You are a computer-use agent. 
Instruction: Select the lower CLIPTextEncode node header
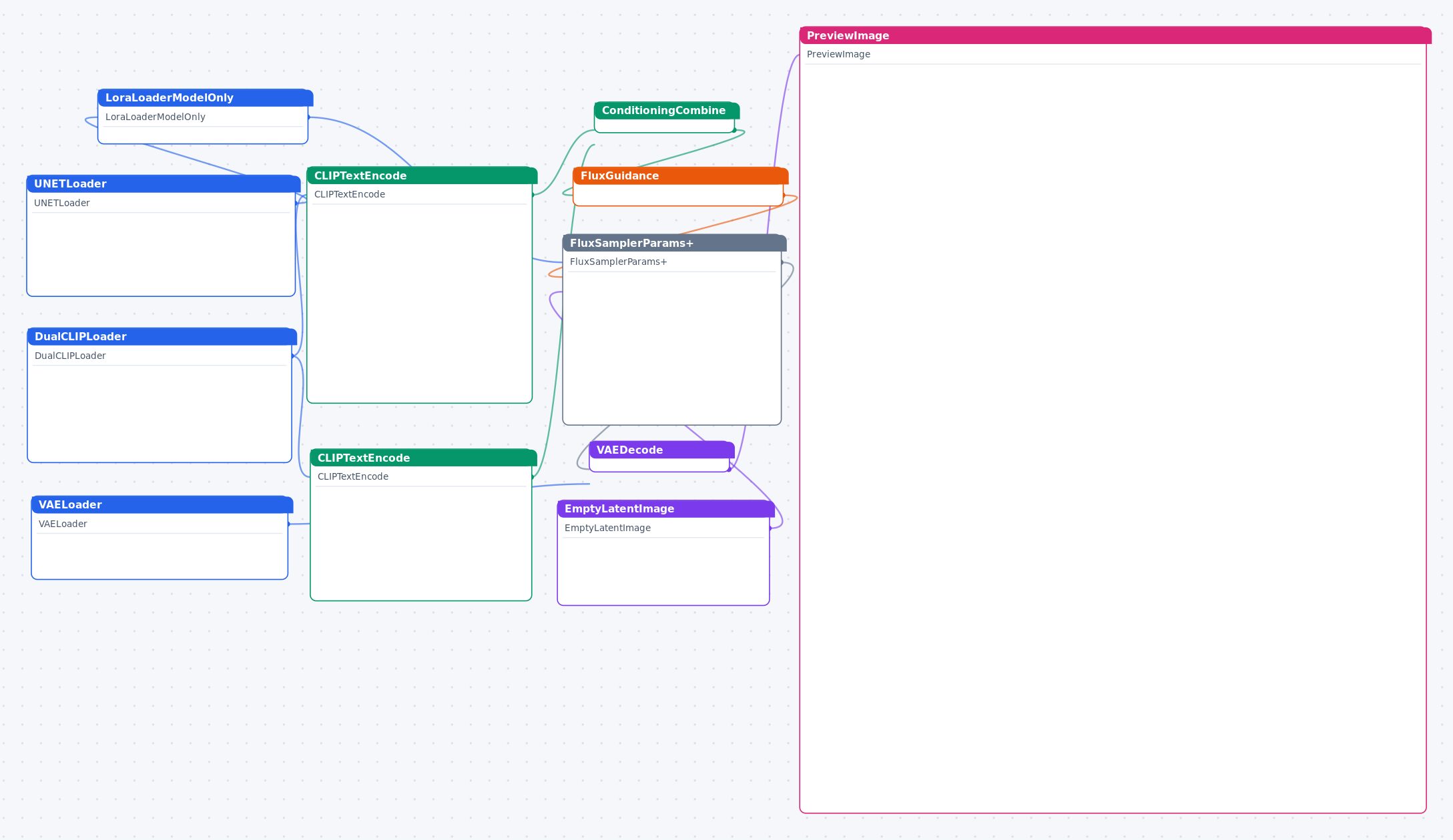point(423,458)
